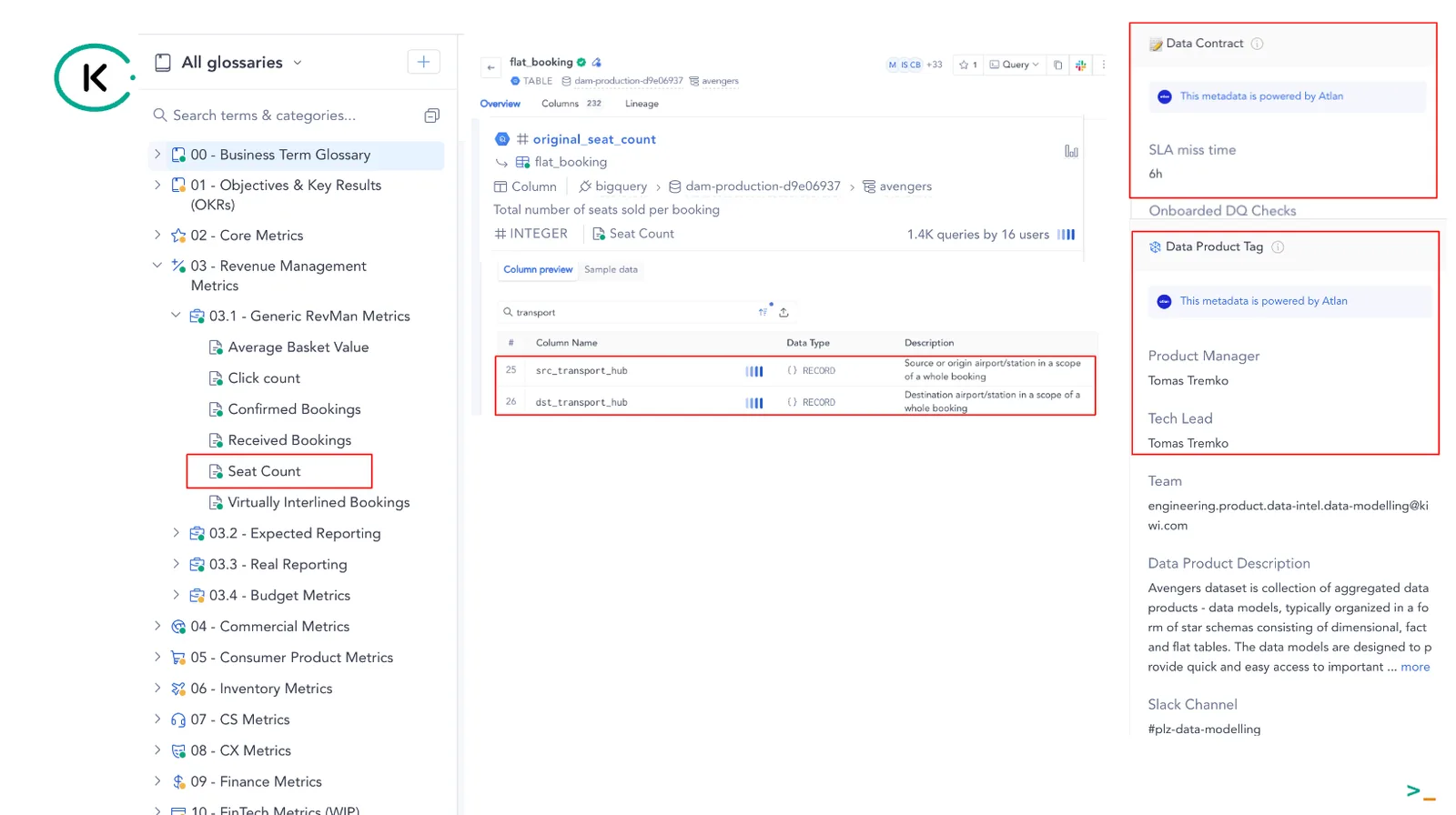
Task: Click the bigquery connection link
Action: tap(612, 186)
